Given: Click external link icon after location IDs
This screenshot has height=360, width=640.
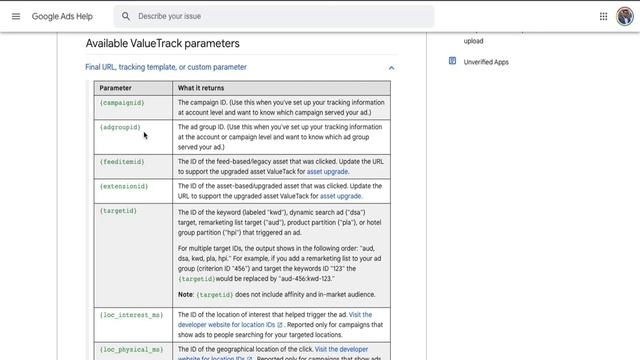Looking at the screenshot, I should coord(280,325).
